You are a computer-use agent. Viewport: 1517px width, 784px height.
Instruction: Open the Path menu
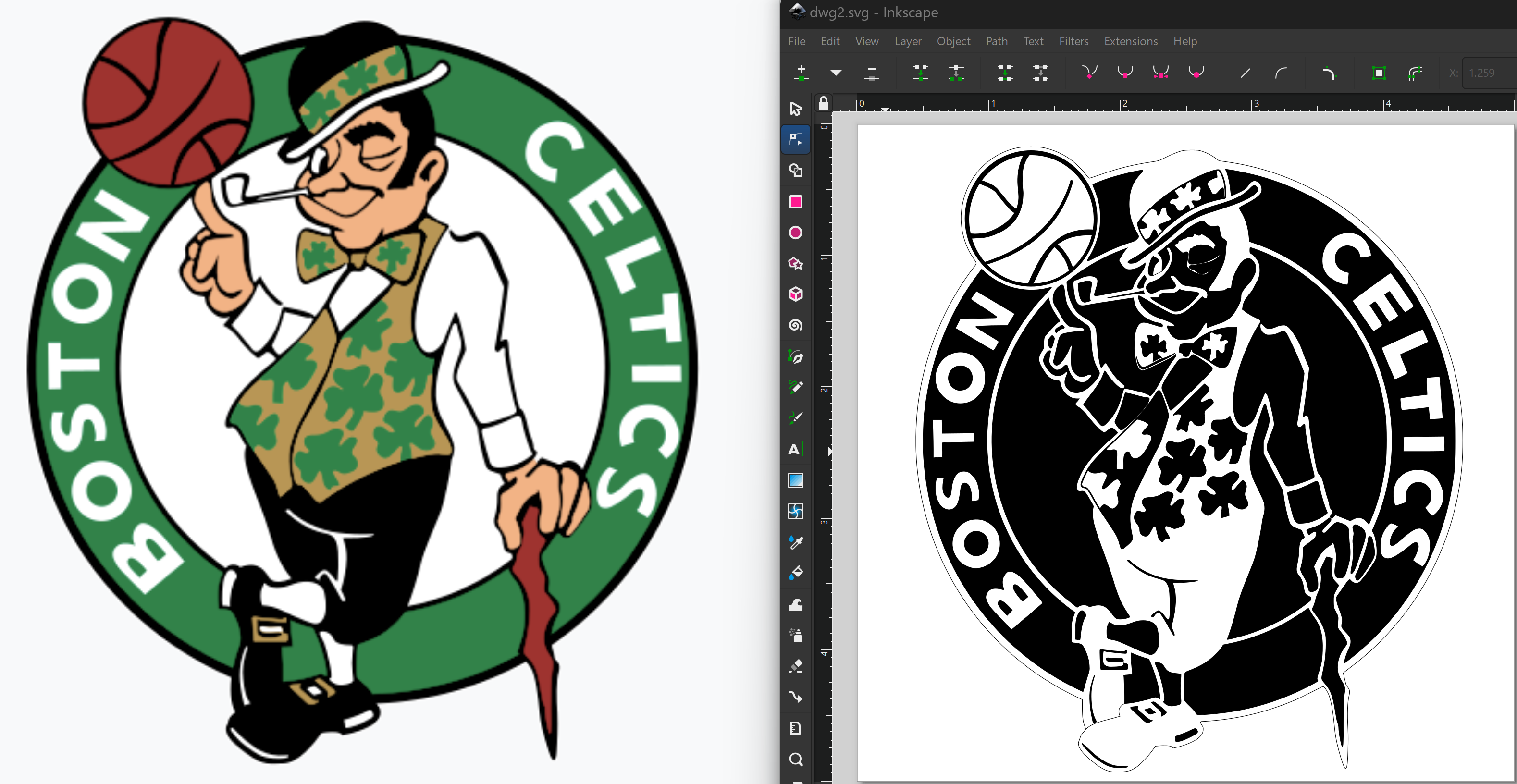pyautogui.click(x=997, y=41)
